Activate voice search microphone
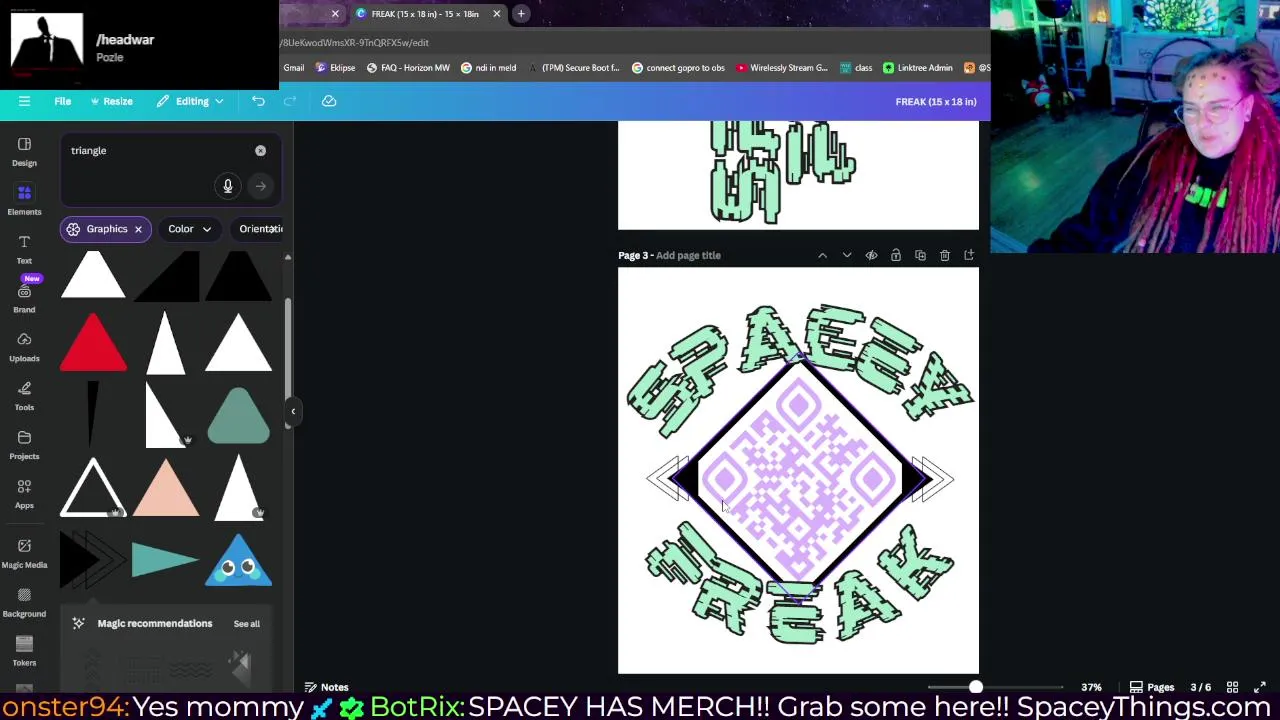 (x=228, y=186)
